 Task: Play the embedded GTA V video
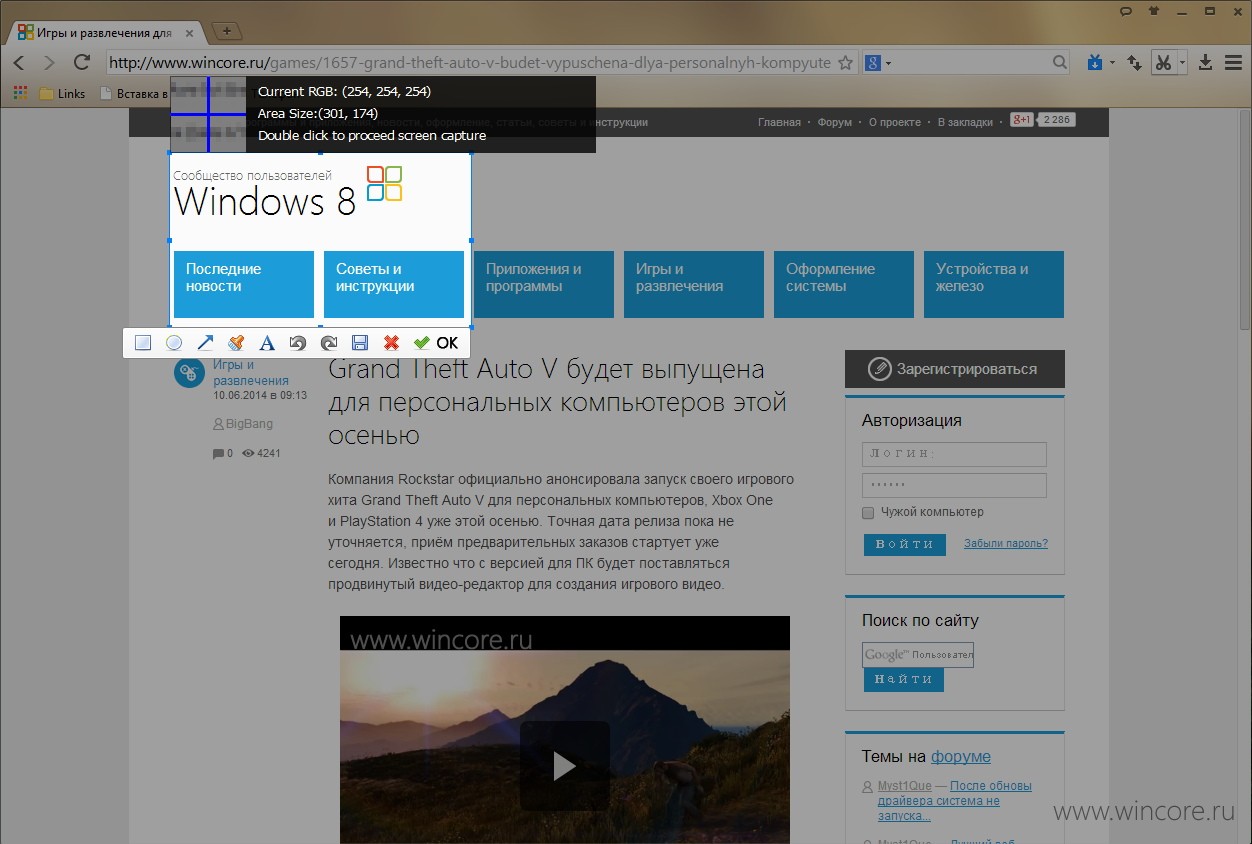(x=564, y=766)
